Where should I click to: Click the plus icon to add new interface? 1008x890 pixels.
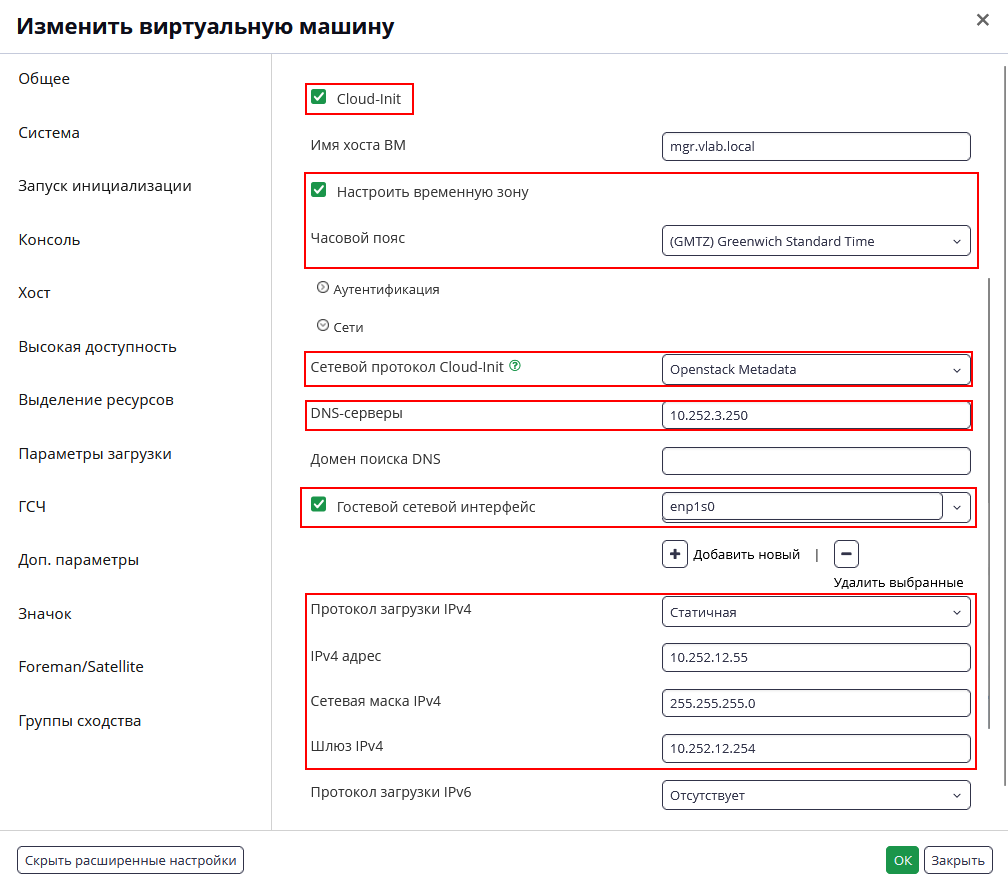pos(674,554)
